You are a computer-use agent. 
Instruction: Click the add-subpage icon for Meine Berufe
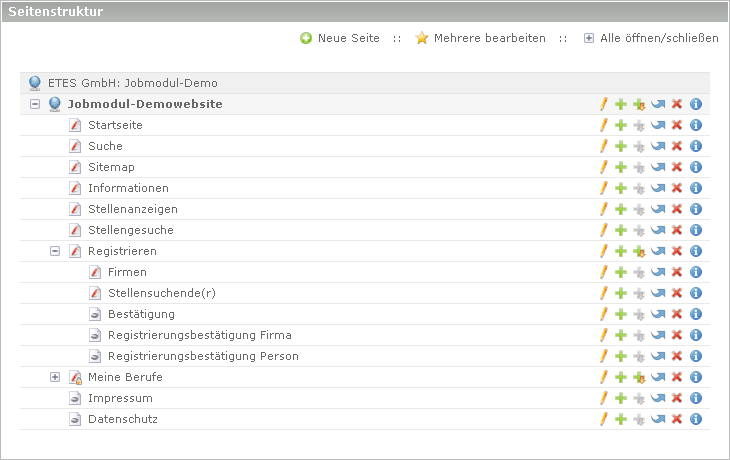[x=639, y=377]
